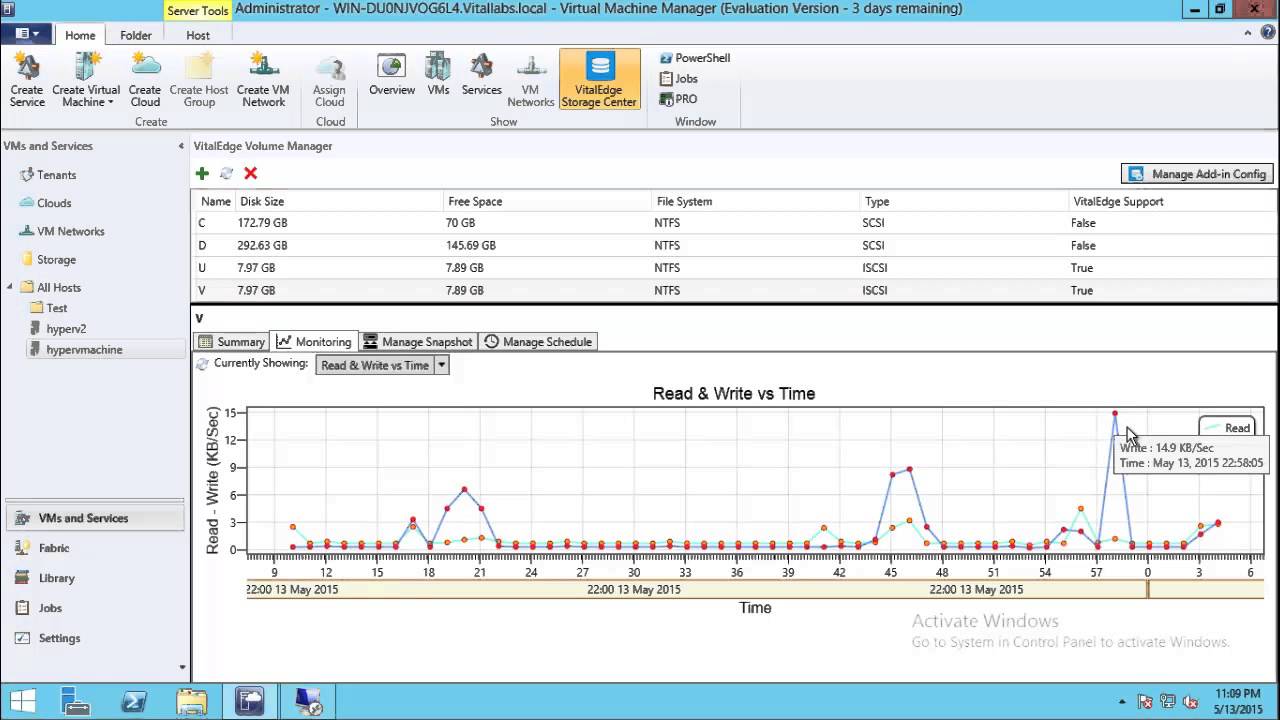
Task: Click Assign Cloud icon
Action: pos(329,80)
